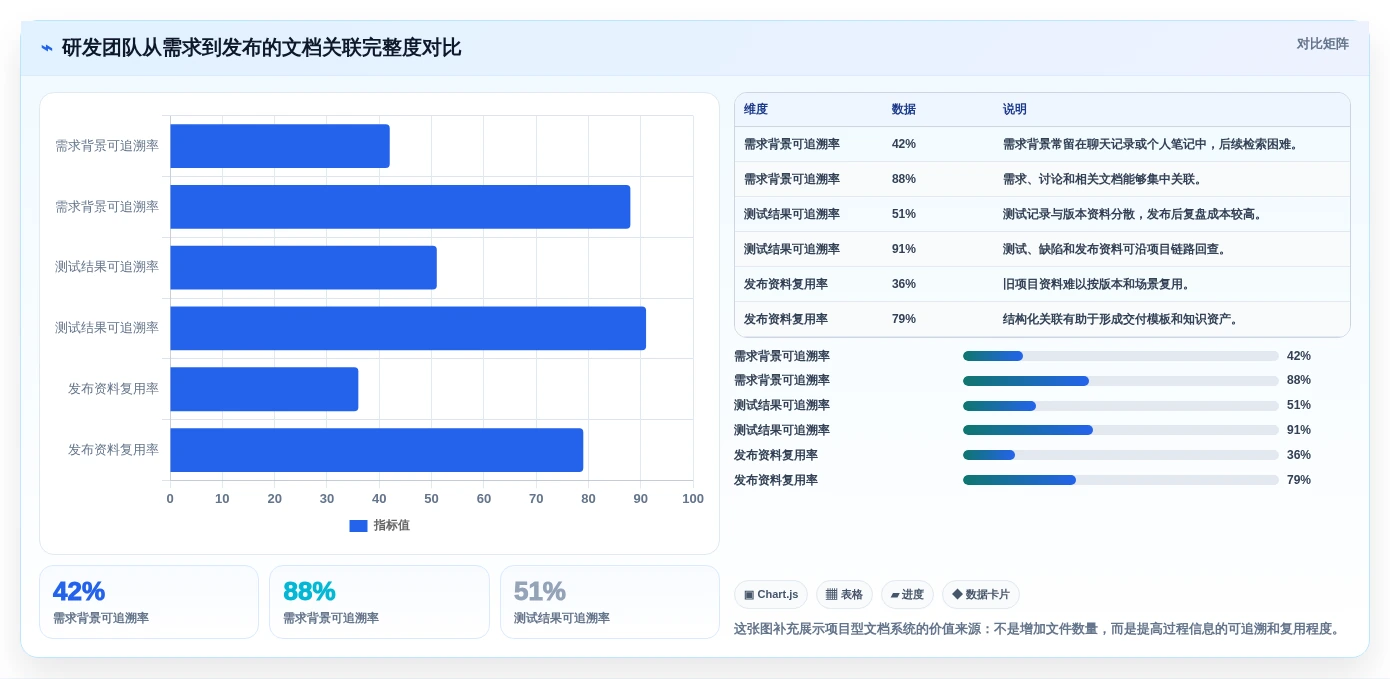This screenshot has width=1390, height=679.
Task: Open the 51% 测试结果可追溯率 data card
Action: pyautogui.click(x=610, y=602)
